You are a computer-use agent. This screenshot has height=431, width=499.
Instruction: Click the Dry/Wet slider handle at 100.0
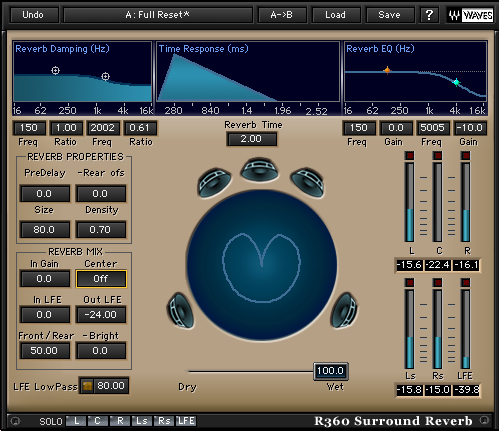click(331, 371)
